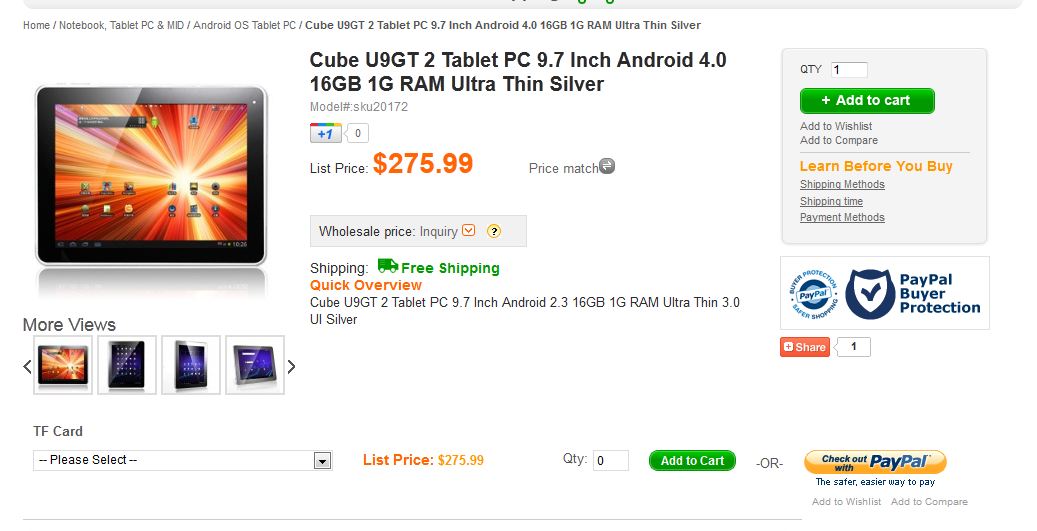Open the TF Card Please Select dropdown
This screenshot has height=531, width=1037.
[x=183, y=460]
